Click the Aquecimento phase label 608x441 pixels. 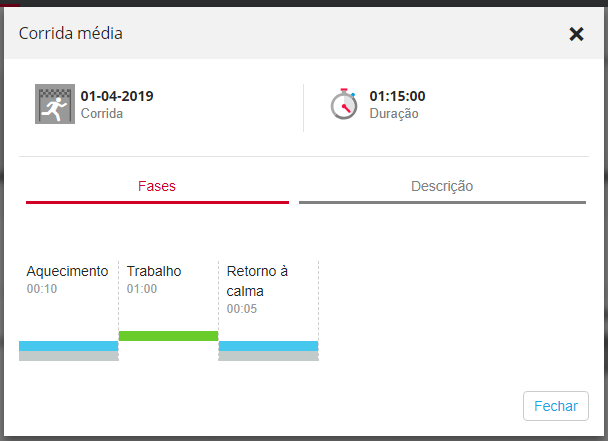tap(67, 271)
